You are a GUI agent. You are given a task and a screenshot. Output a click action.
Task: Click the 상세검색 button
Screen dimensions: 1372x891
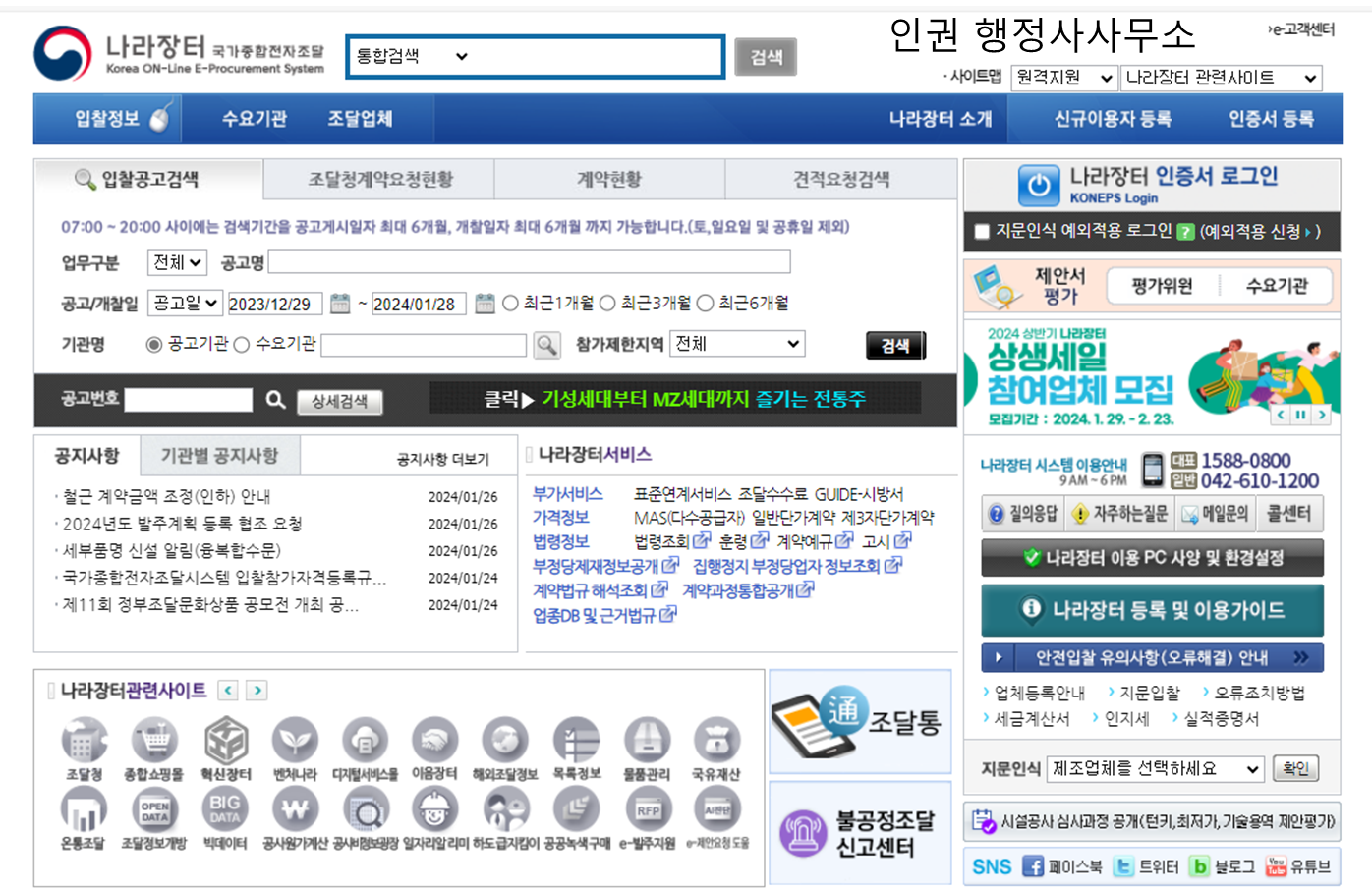[x=339, y=401]
